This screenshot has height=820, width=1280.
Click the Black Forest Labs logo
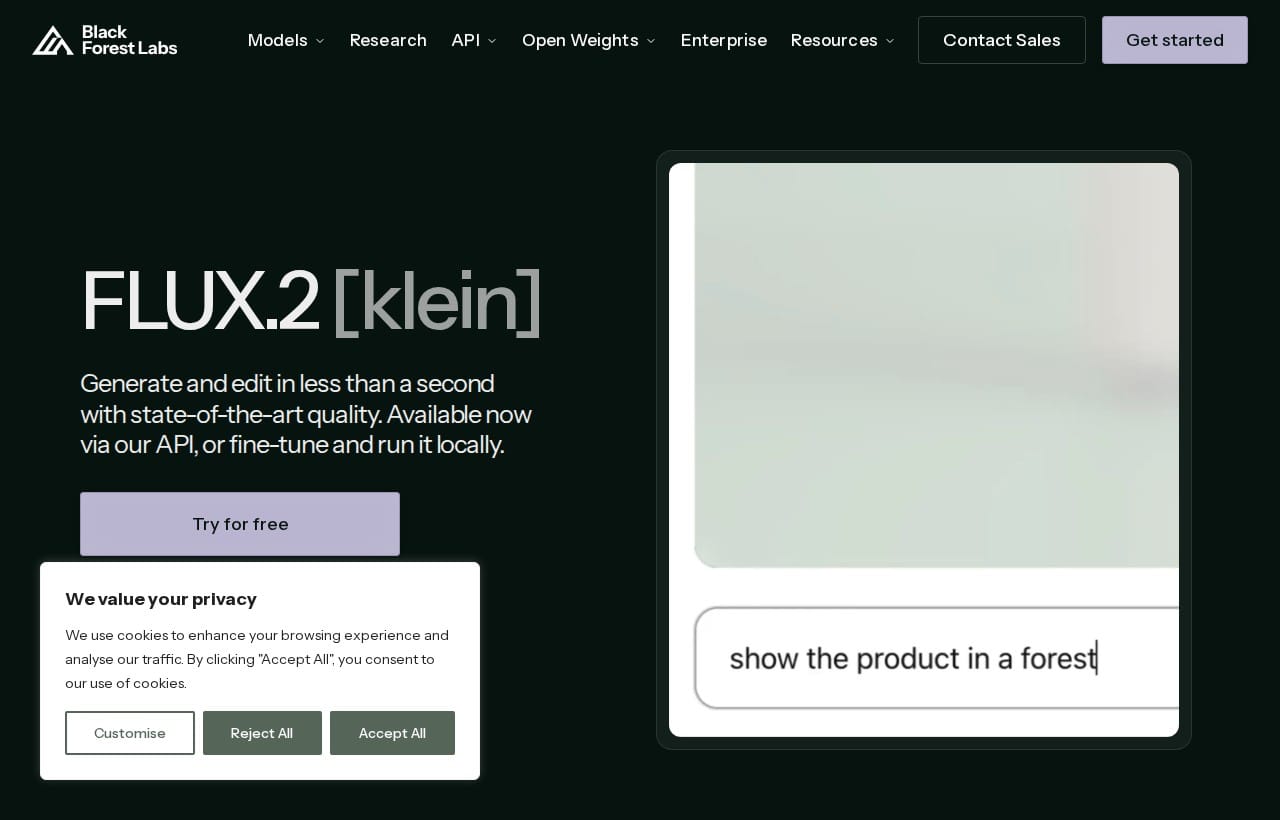tap(105, 40)
